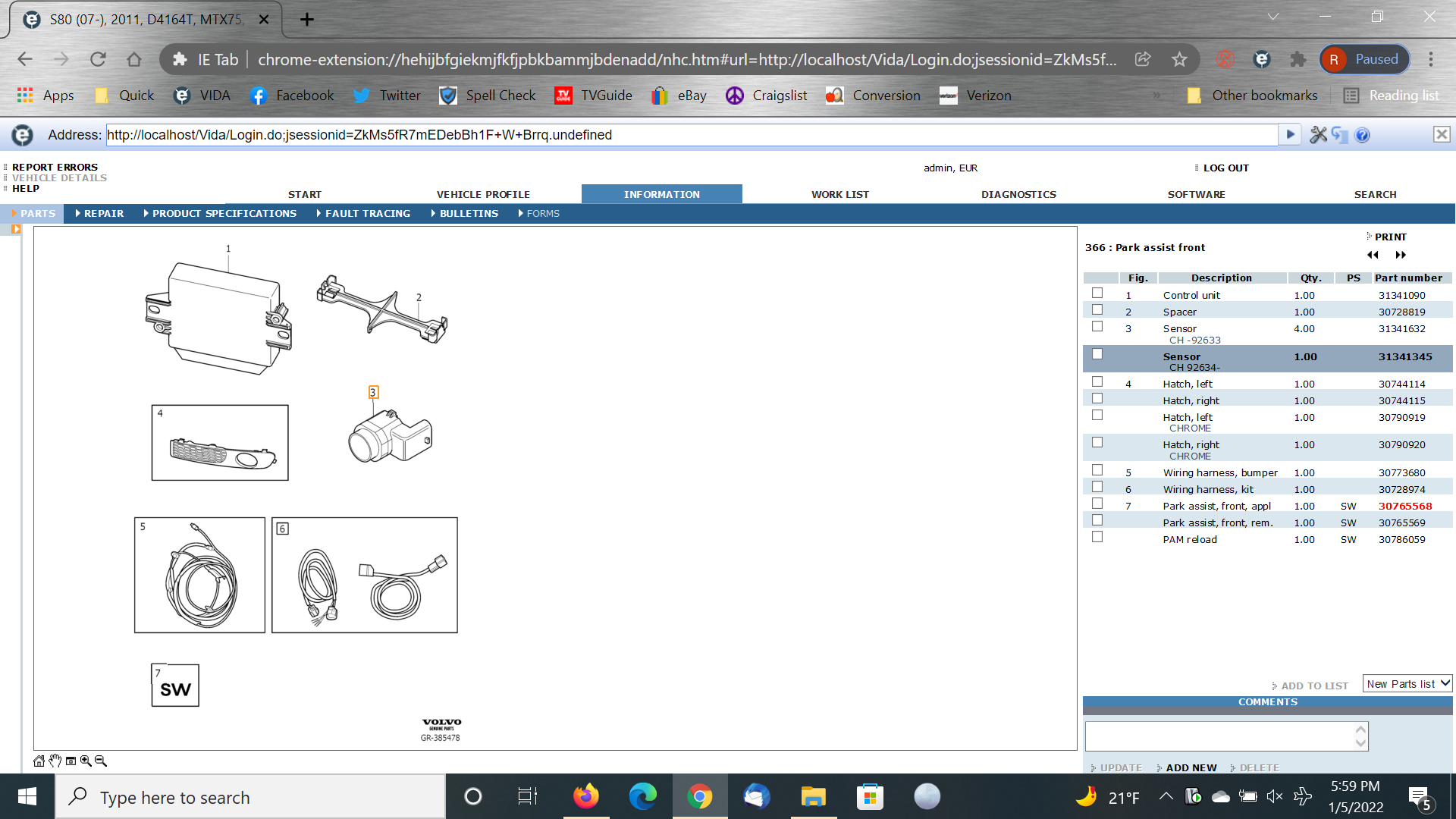The width and height of the screenshot is (1456, 819).
Task: Switch to the Diagnostics tab
Action: pos(1018,195)
